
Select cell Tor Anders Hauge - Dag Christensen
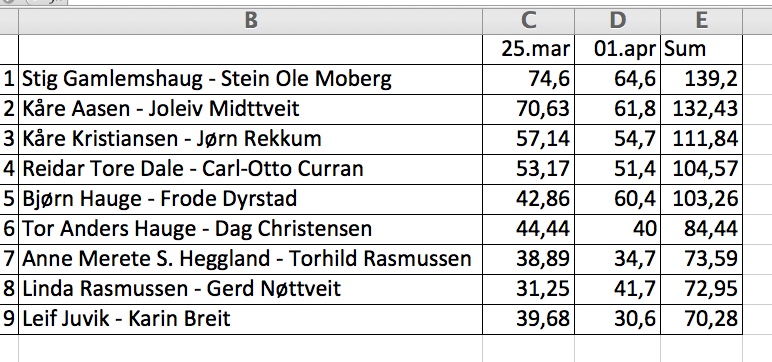click(x=250, y=230)
